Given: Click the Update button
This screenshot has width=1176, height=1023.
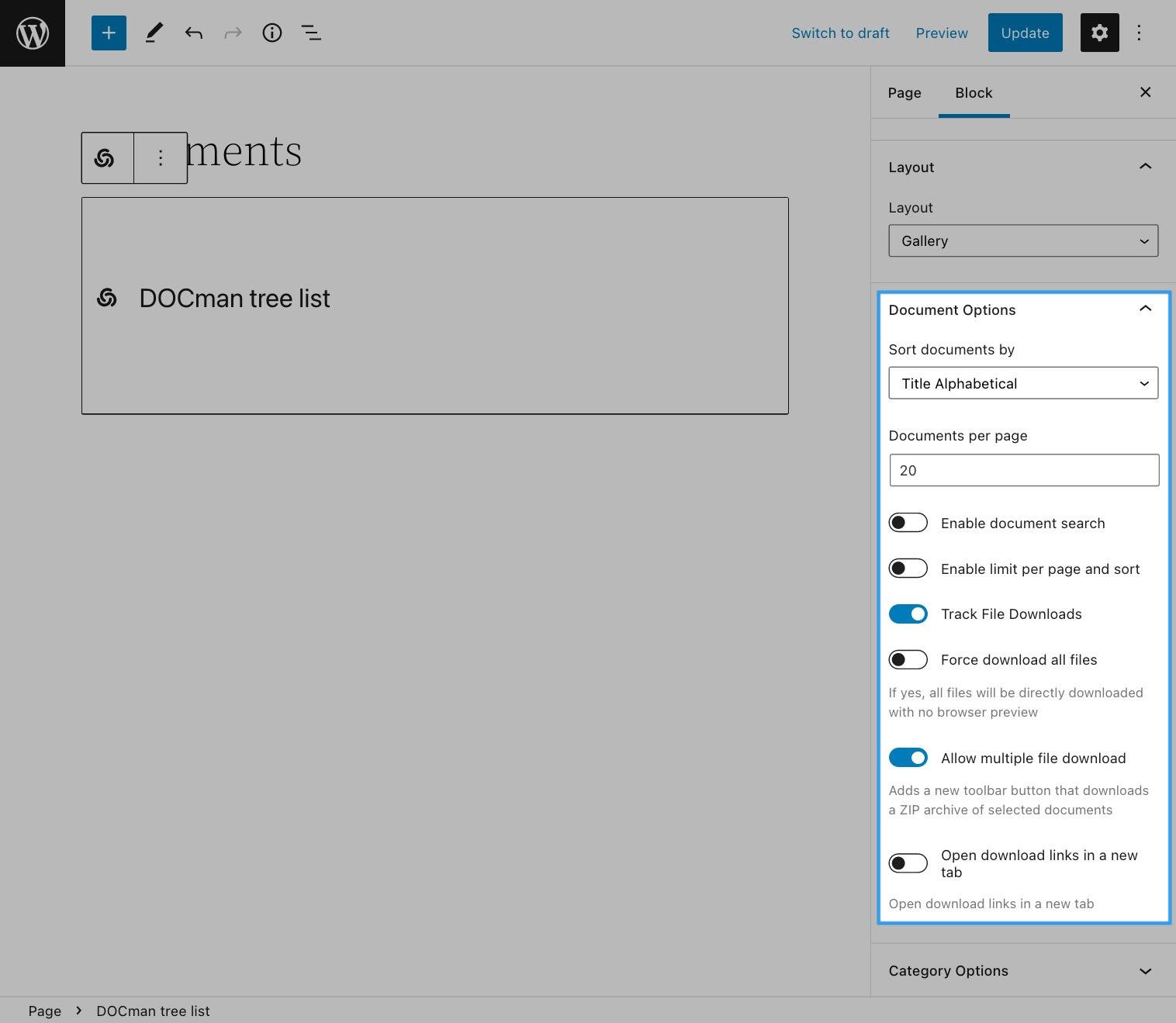Looking at the screenshot, I should tap(1025, 33).
